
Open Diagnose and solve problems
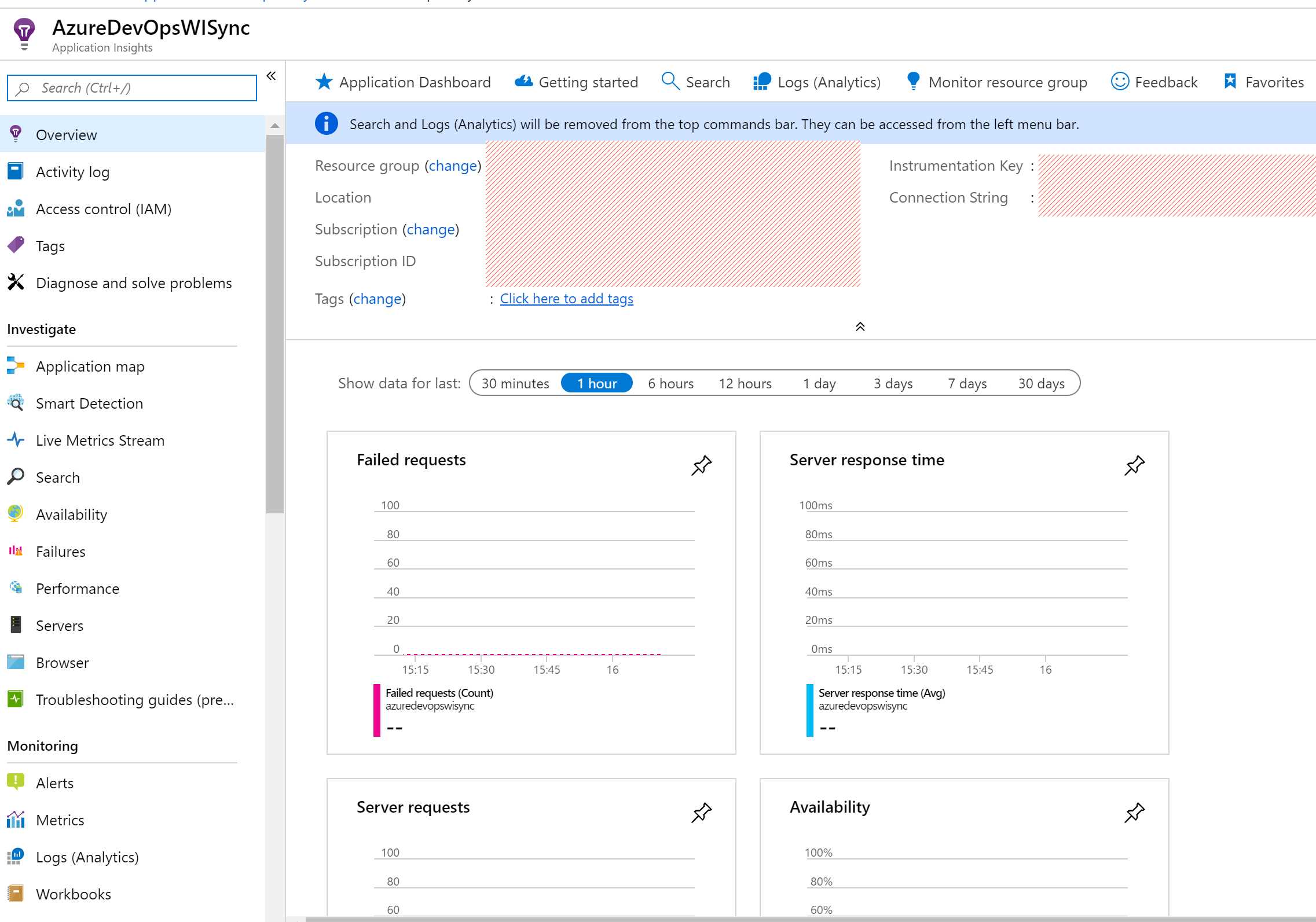tap(134, 282)
